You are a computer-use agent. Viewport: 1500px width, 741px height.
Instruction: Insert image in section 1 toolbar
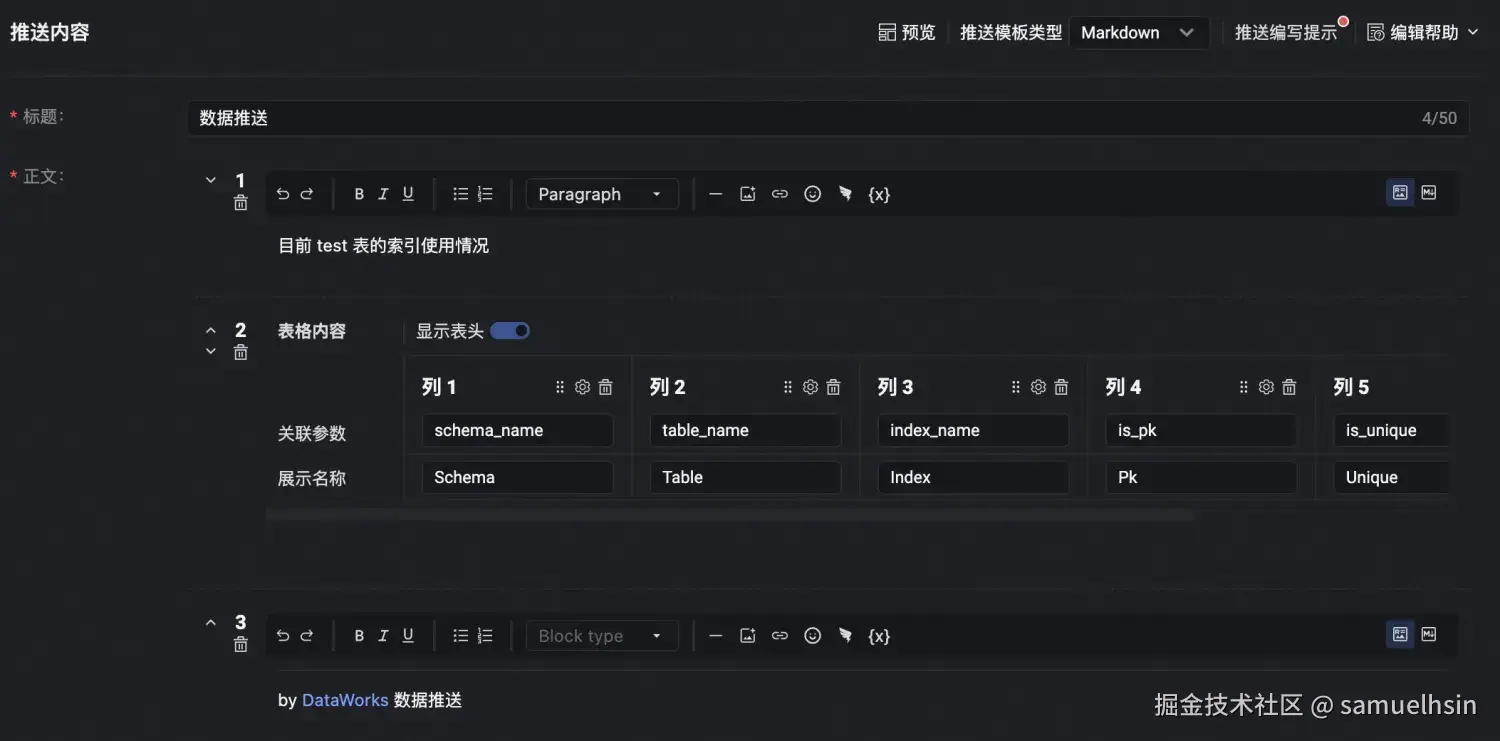point(747,194)
